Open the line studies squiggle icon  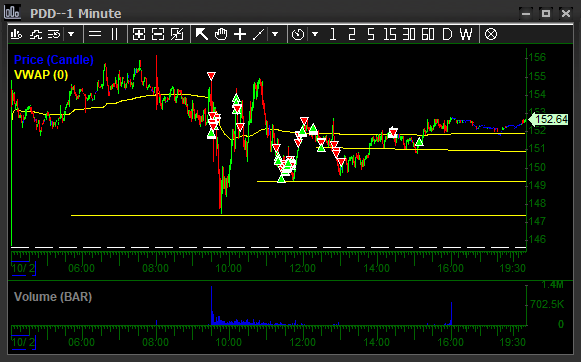(36, 34)
